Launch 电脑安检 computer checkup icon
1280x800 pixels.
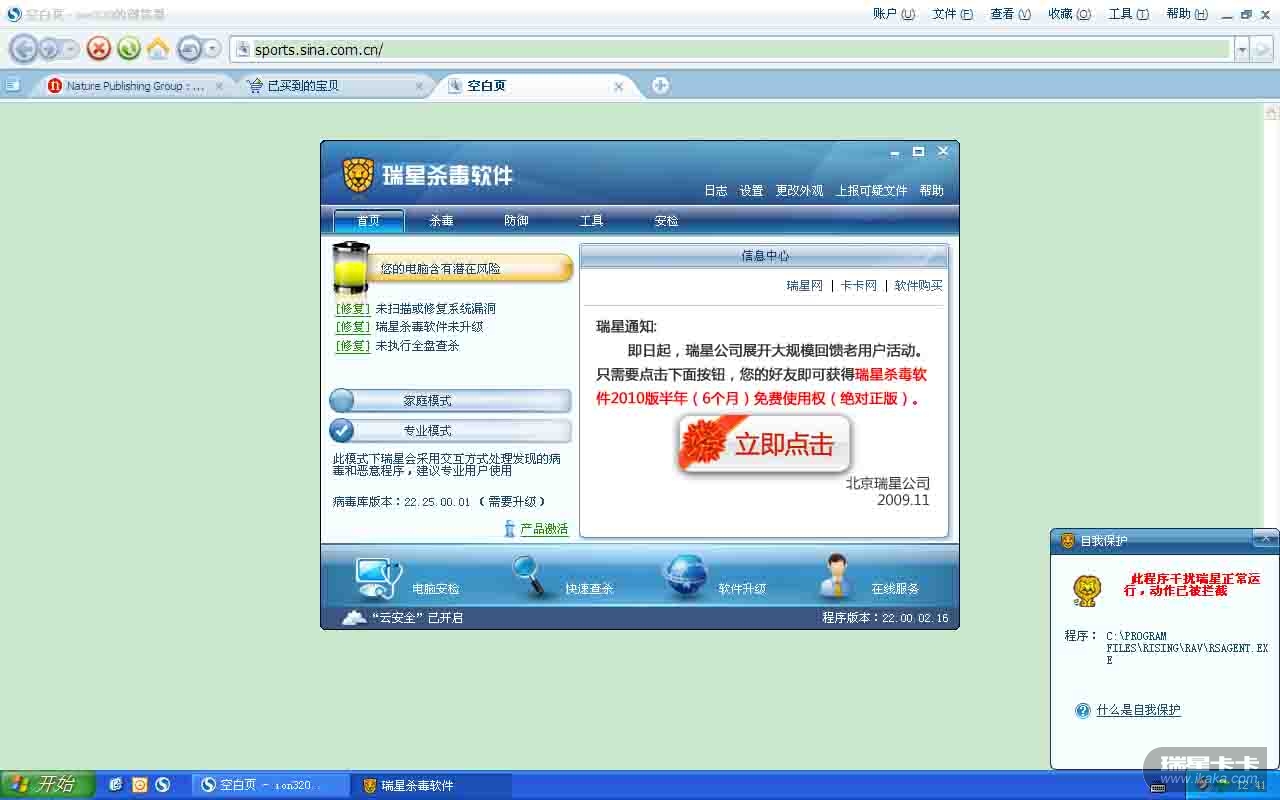[x=379, y=577]
